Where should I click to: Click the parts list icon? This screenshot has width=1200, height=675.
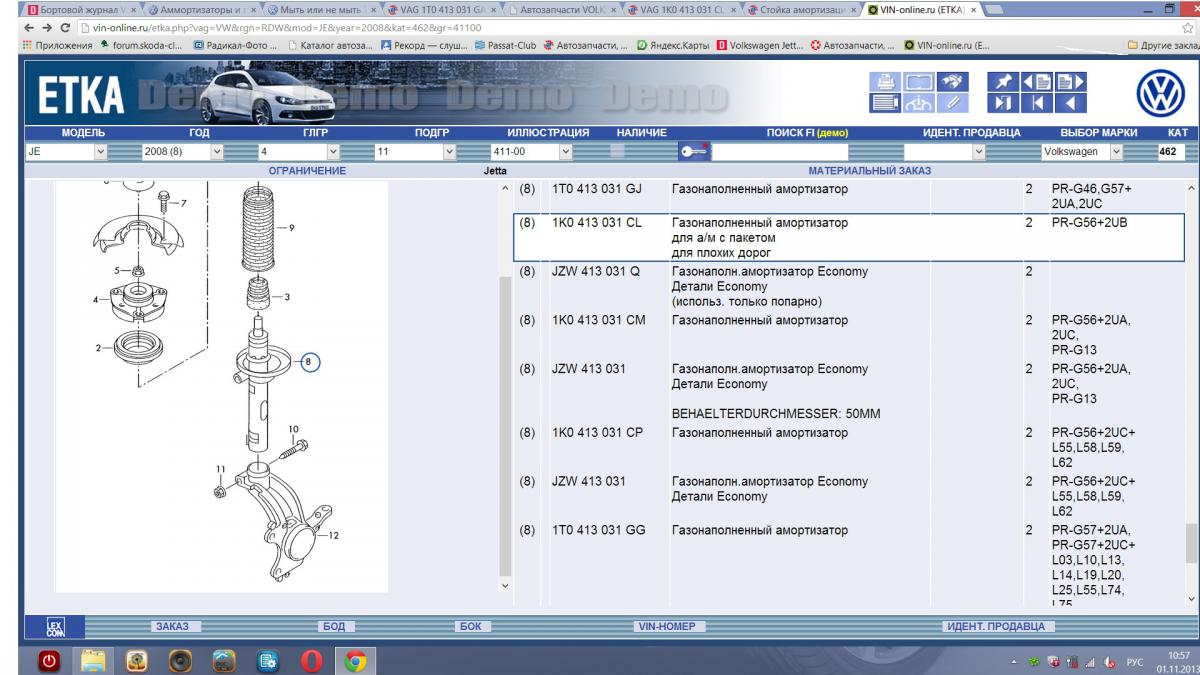click(x=885, y=103)
